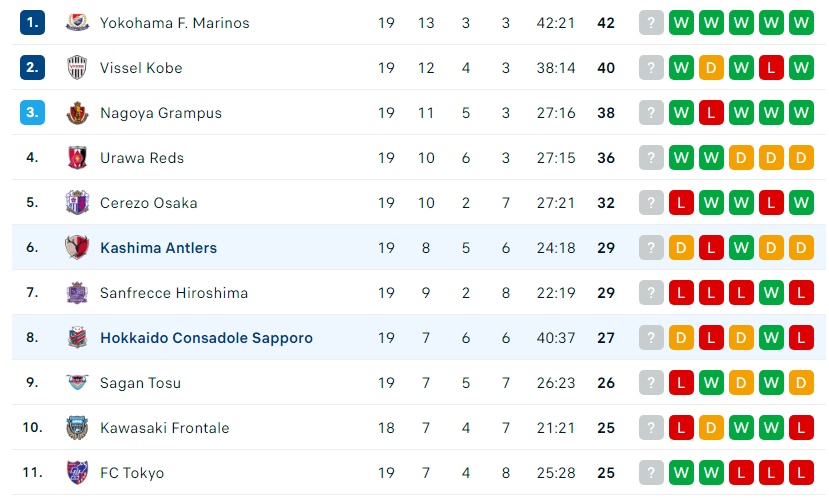Click the Urawa Reds club crest
829x498 pixels.
coord(77,158)
